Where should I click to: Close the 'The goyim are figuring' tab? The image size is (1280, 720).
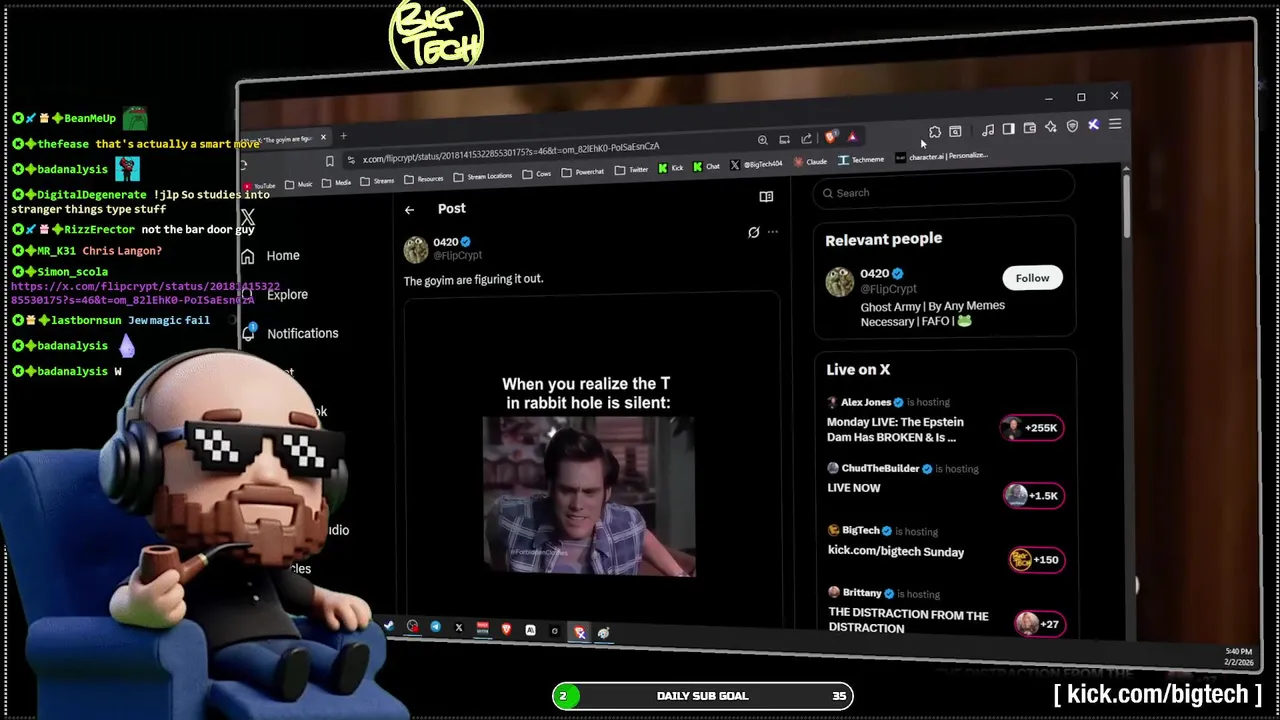tap(323, 137)
